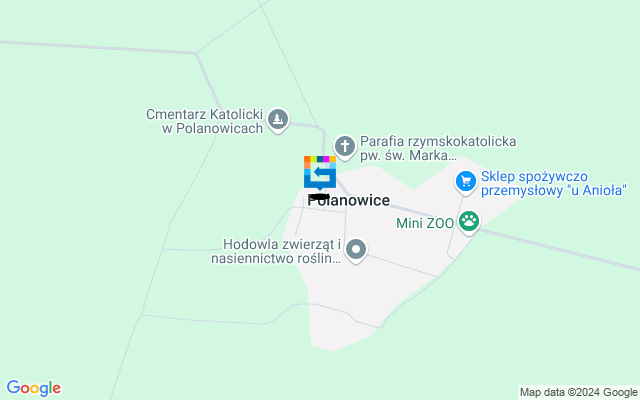Click the Polanowice village name
Screen dimensions: 640x400
click(x=349, y=200)
